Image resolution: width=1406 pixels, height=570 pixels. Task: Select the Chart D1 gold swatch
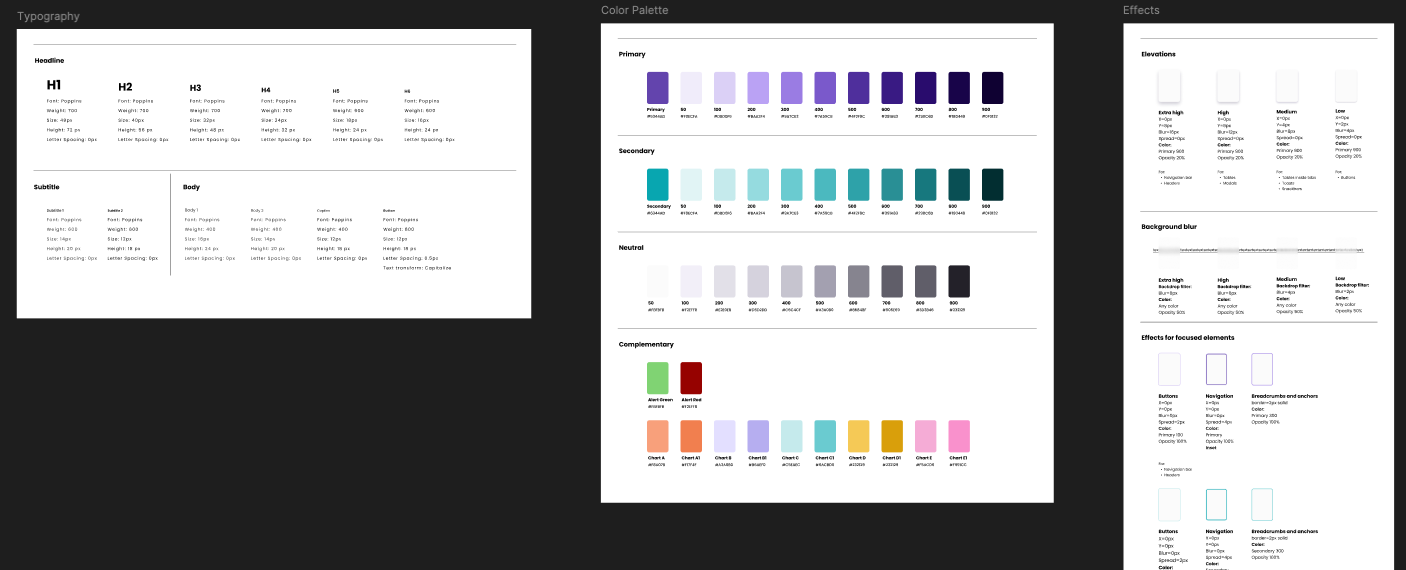[x=892, y=436]
